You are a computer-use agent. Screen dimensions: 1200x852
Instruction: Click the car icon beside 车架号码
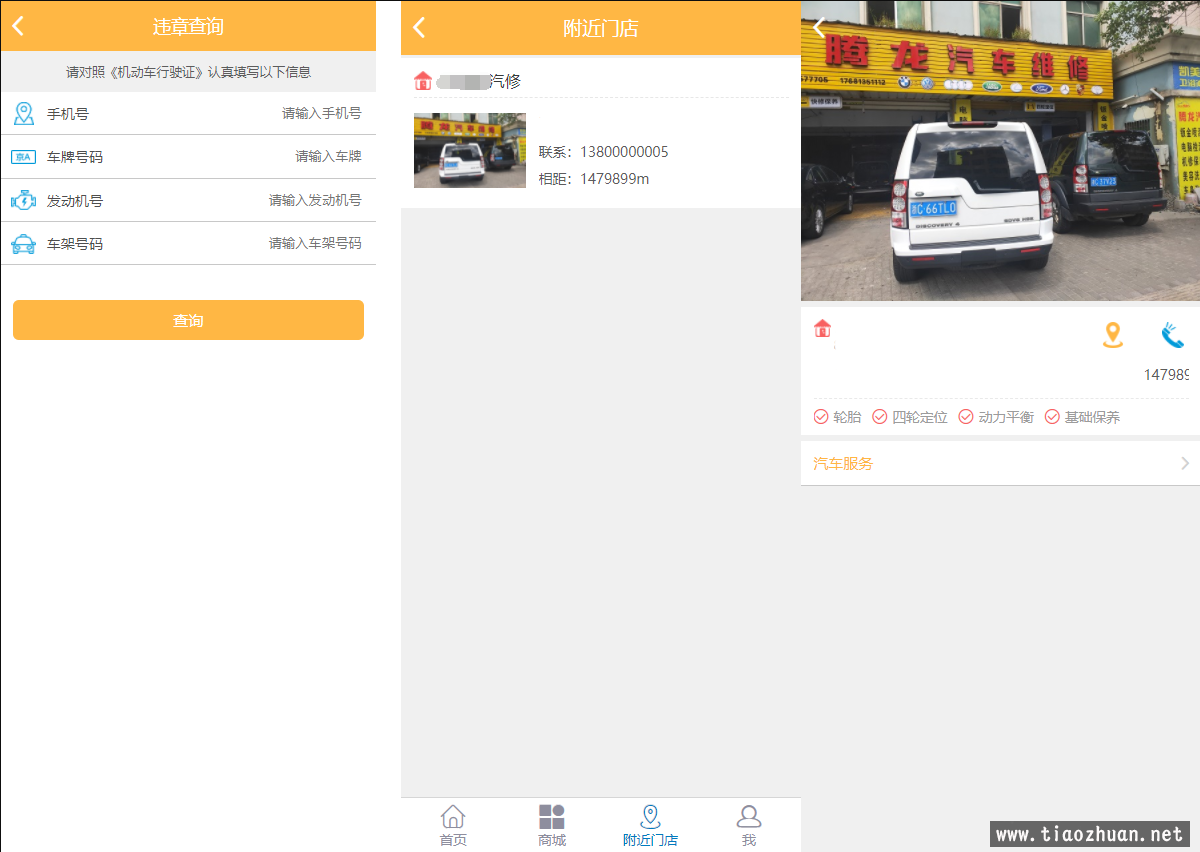[x=23, y=244]
